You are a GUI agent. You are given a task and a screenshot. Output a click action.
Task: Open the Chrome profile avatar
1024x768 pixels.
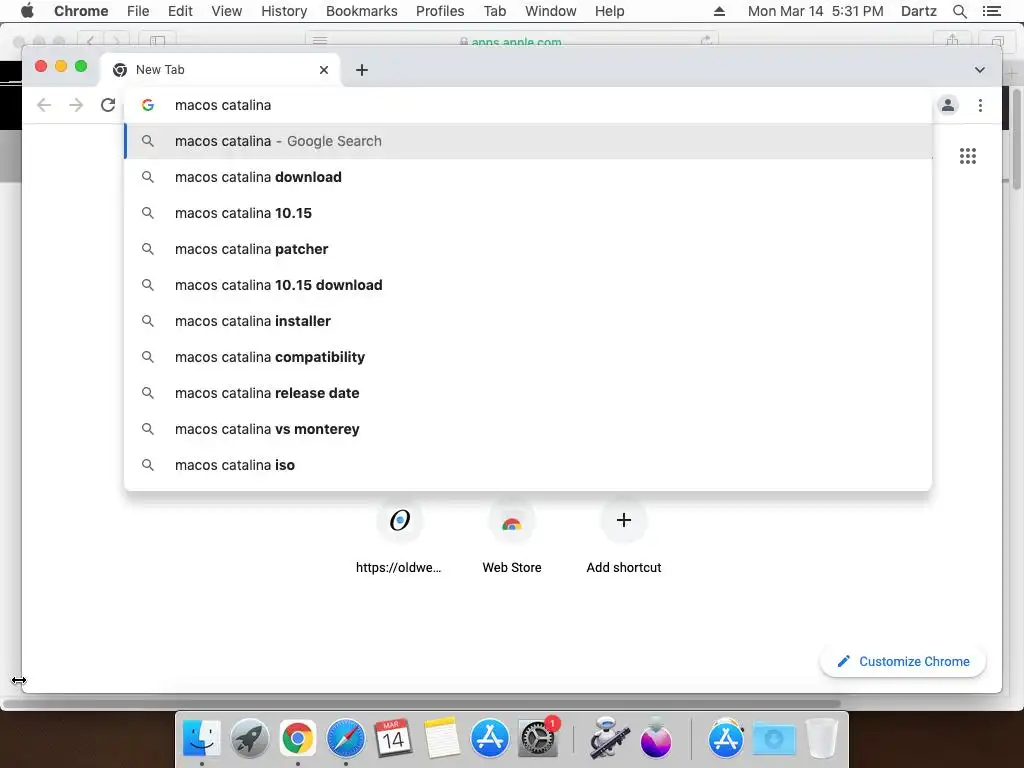tap(948, 105)
